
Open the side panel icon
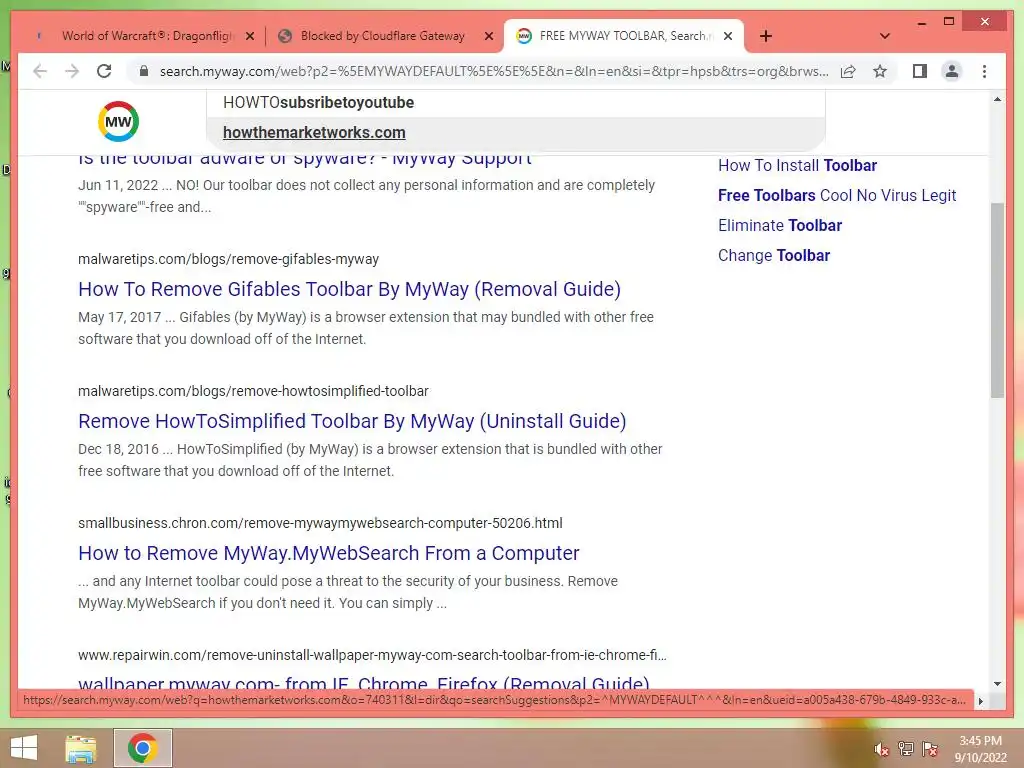(x=920, y=71)
